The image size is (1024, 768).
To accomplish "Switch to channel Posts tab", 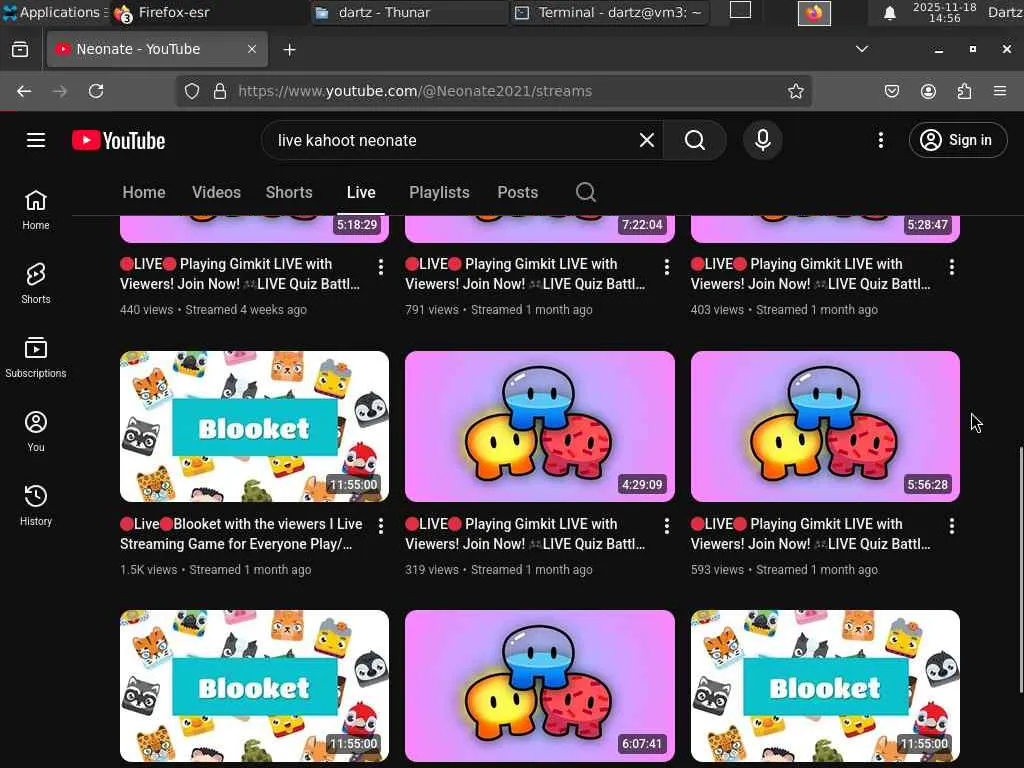I will (x=517, y=192).
